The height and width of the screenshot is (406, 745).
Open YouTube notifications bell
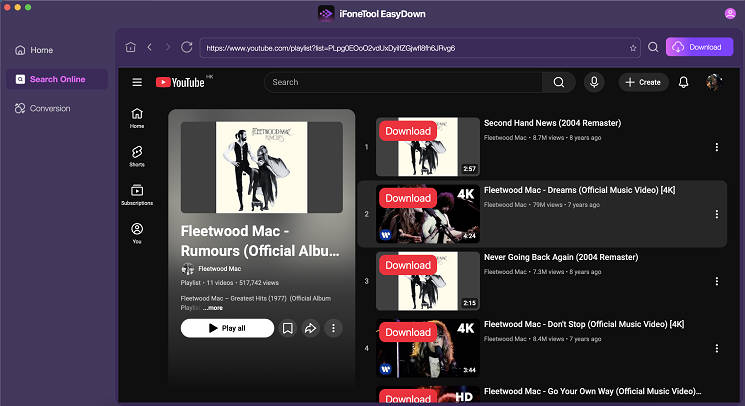coord(683,82)
